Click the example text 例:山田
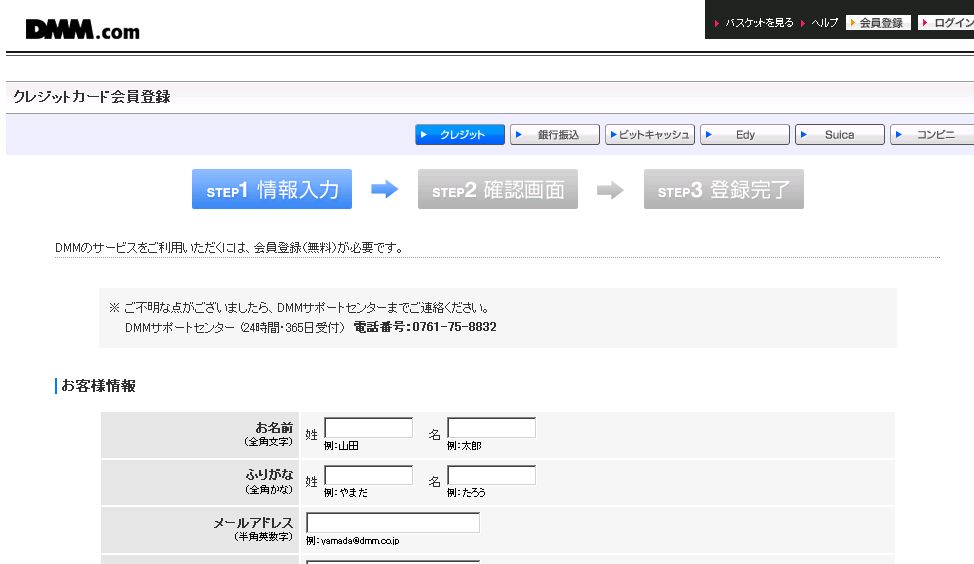This screenshot has height=564, width=974. coord(341,446)
